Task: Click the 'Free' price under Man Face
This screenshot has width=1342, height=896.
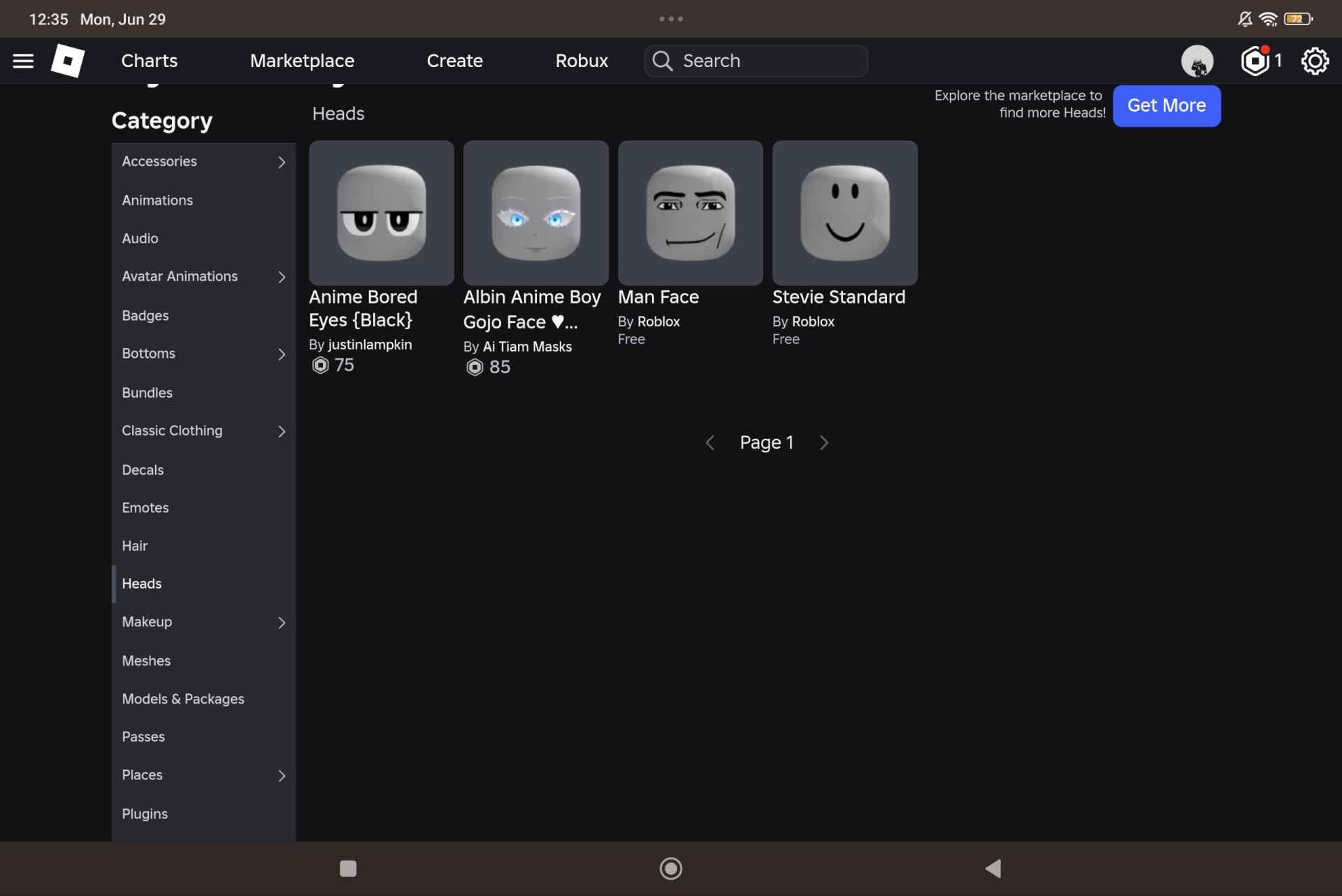Action: point(631,340)
